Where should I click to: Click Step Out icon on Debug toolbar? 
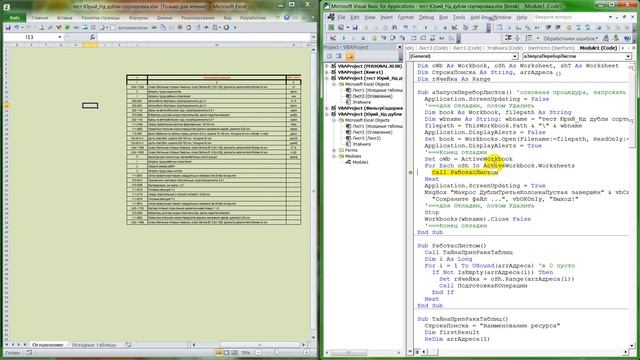coord(403,38)
